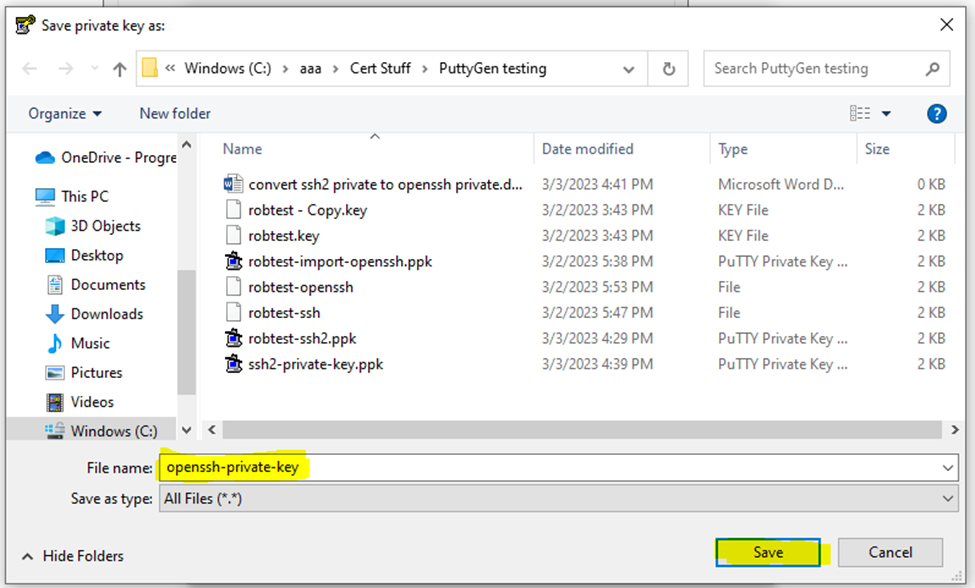Select Music folder in sidebar
Screen dimensions: 975x588
pyautogui.click(x=90, y=343)
